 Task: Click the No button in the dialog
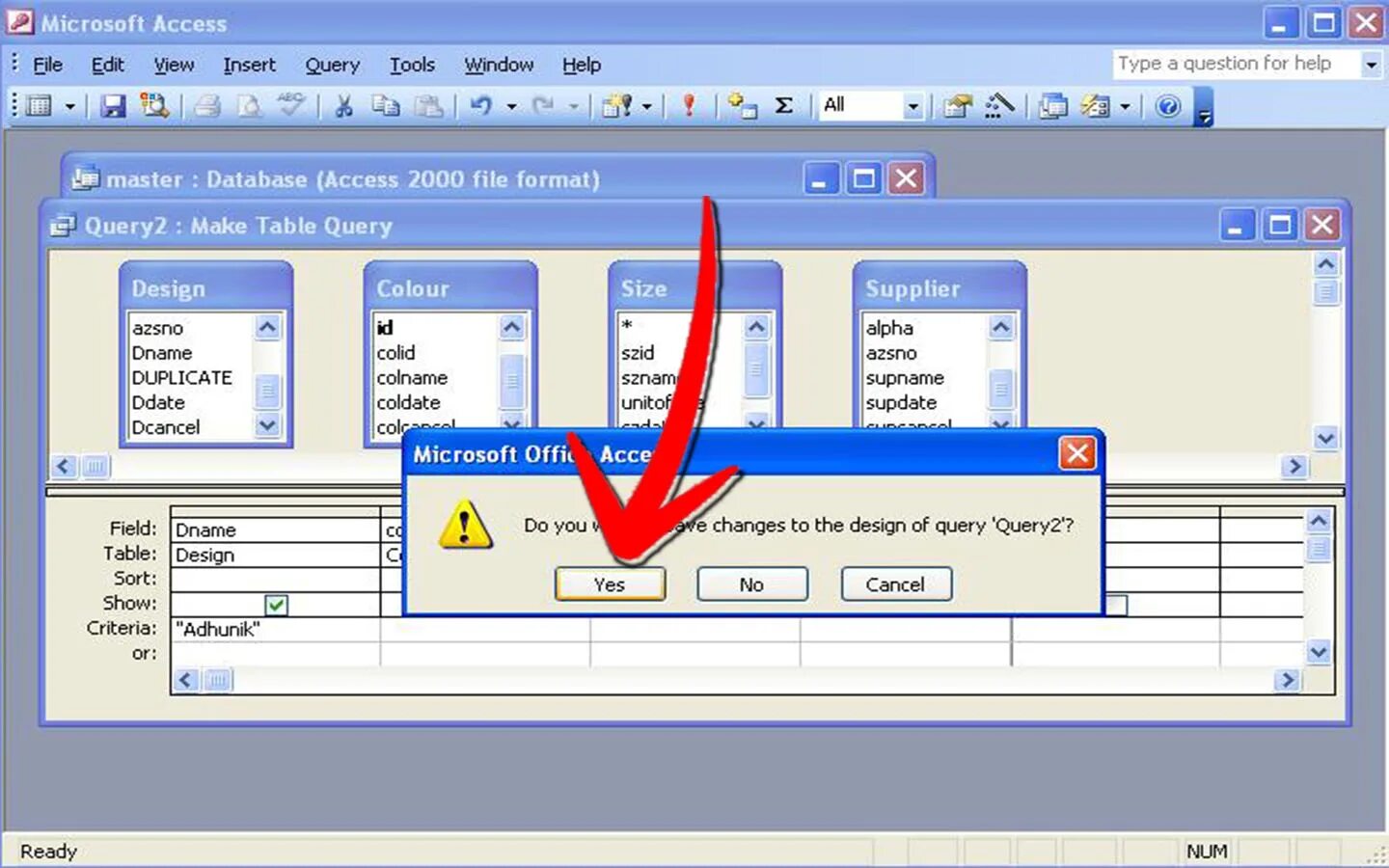[x=751, y=584]
